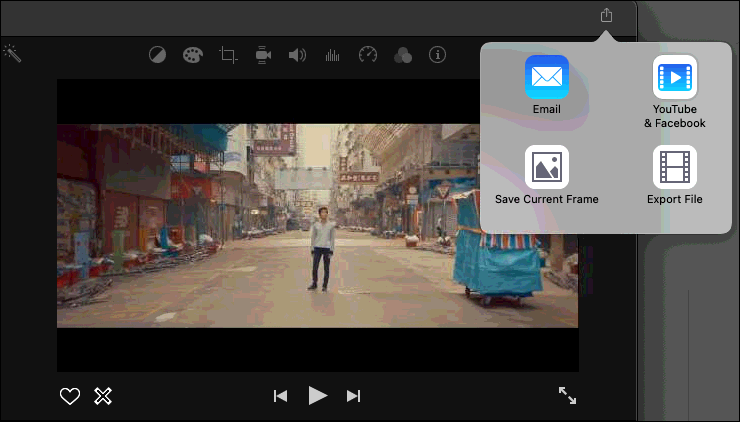Viewport: 740px width, 422px height.
Task: Reject the clip with X button
Action: [x=102, y=396]
